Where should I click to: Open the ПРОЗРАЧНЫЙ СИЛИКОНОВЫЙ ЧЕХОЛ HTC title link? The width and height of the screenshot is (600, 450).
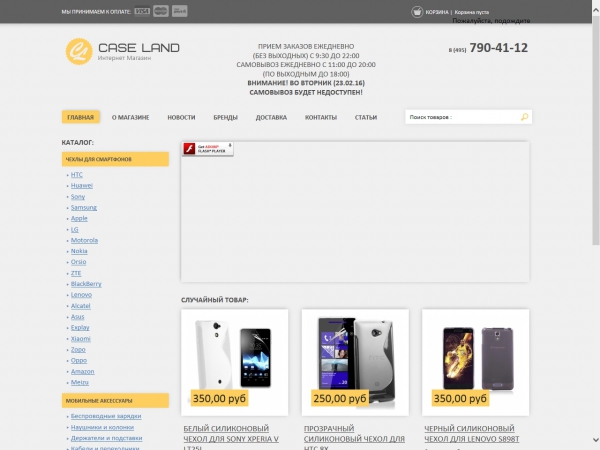pos(354,437)
